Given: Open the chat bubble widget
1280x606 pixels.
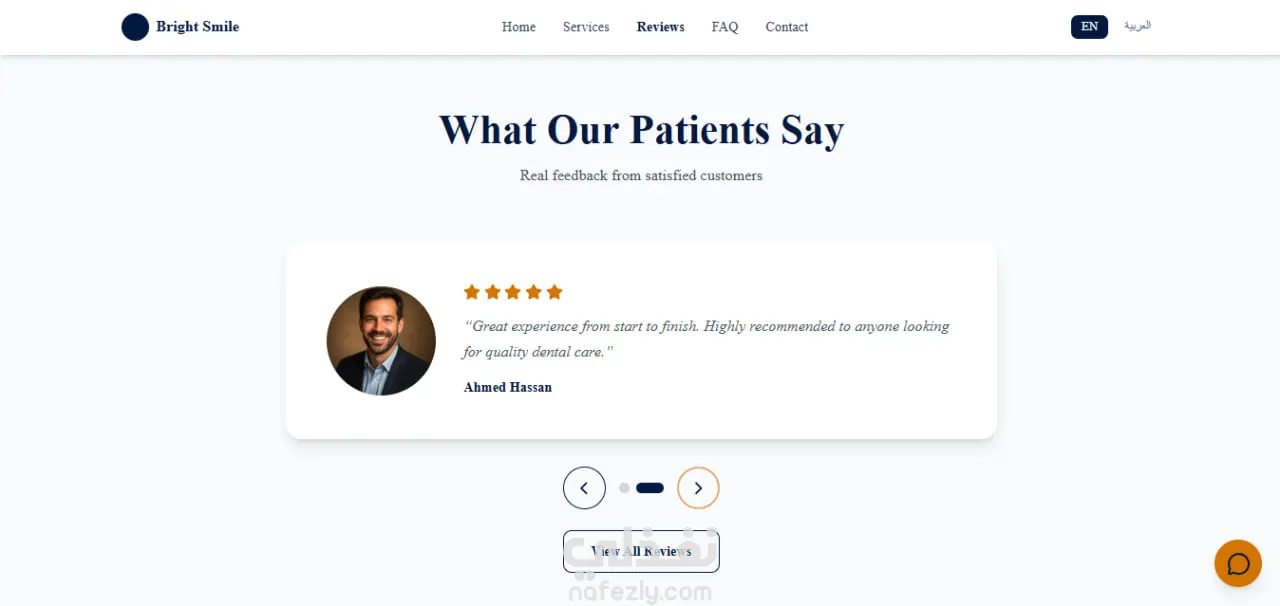Looking at the screenshot, I should (x=1238, y=563).
